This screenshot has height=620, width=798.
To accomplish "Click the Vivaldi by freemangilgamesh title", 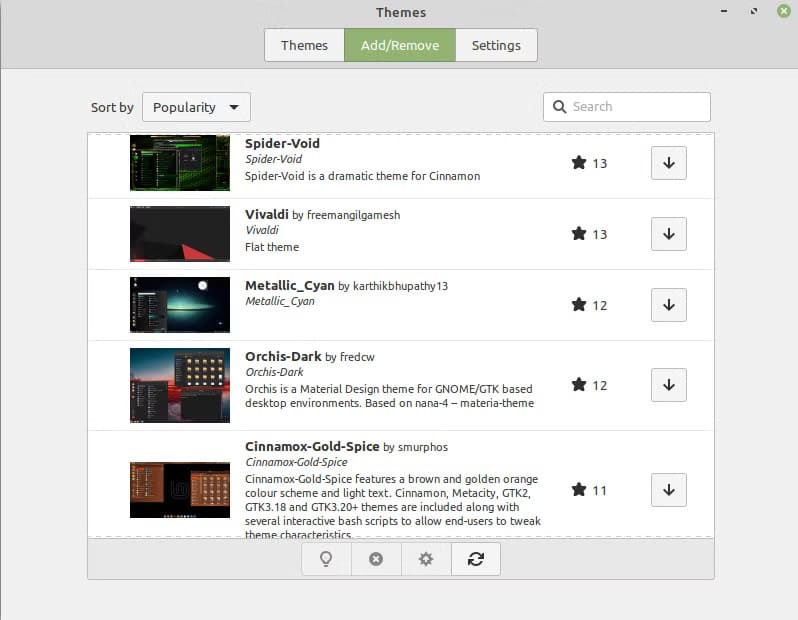I will [323, 215].
